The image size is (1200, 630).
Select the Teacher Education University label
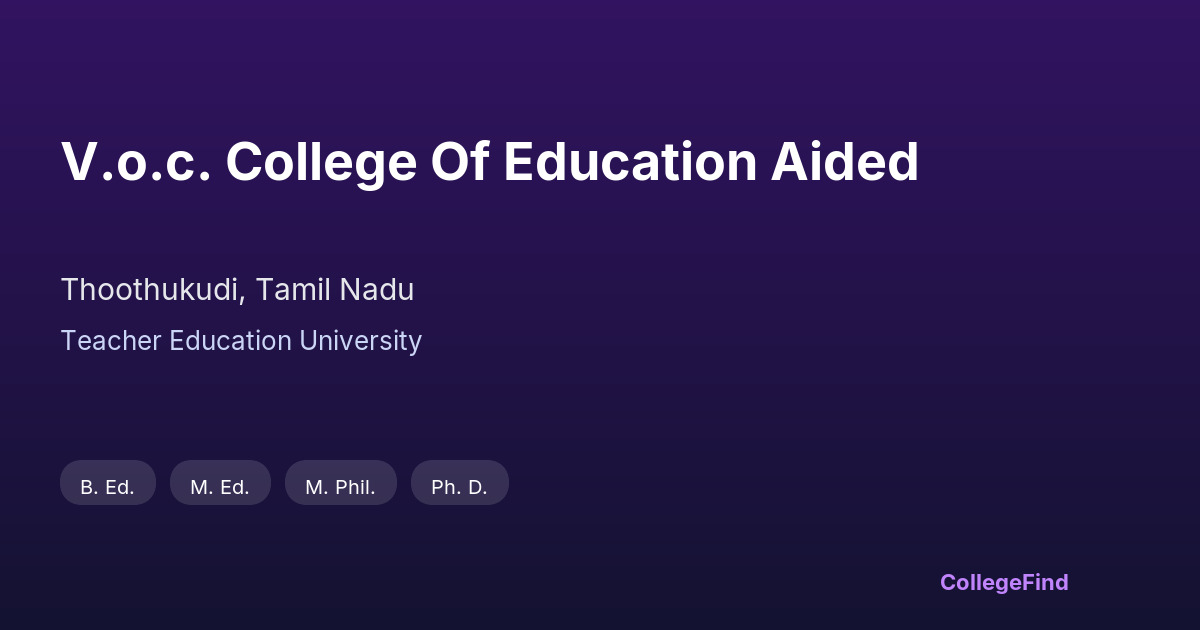pos(241,341)
